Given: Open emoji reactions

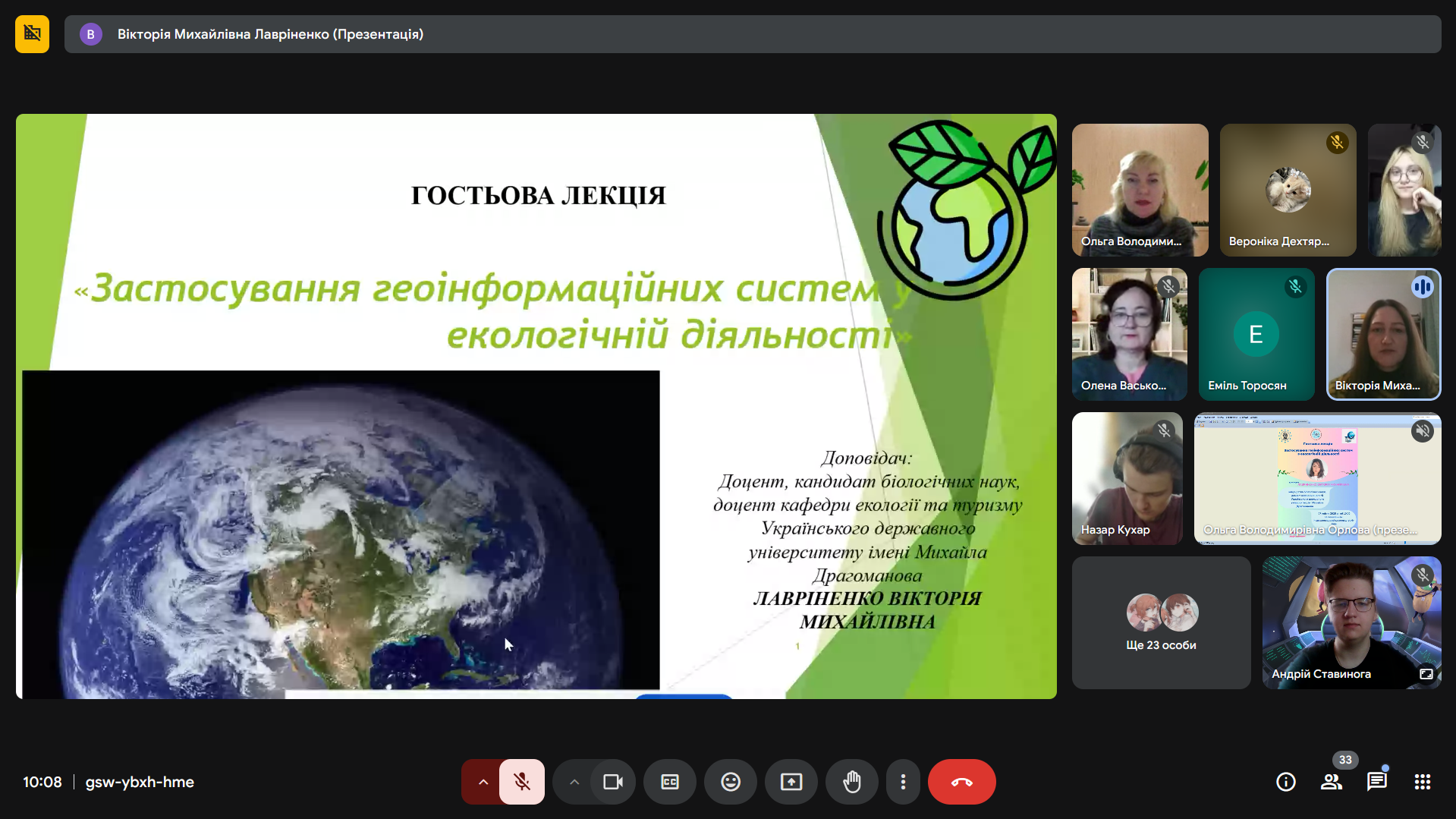Looking at the screenshot, I should click(x=731, y=782).
